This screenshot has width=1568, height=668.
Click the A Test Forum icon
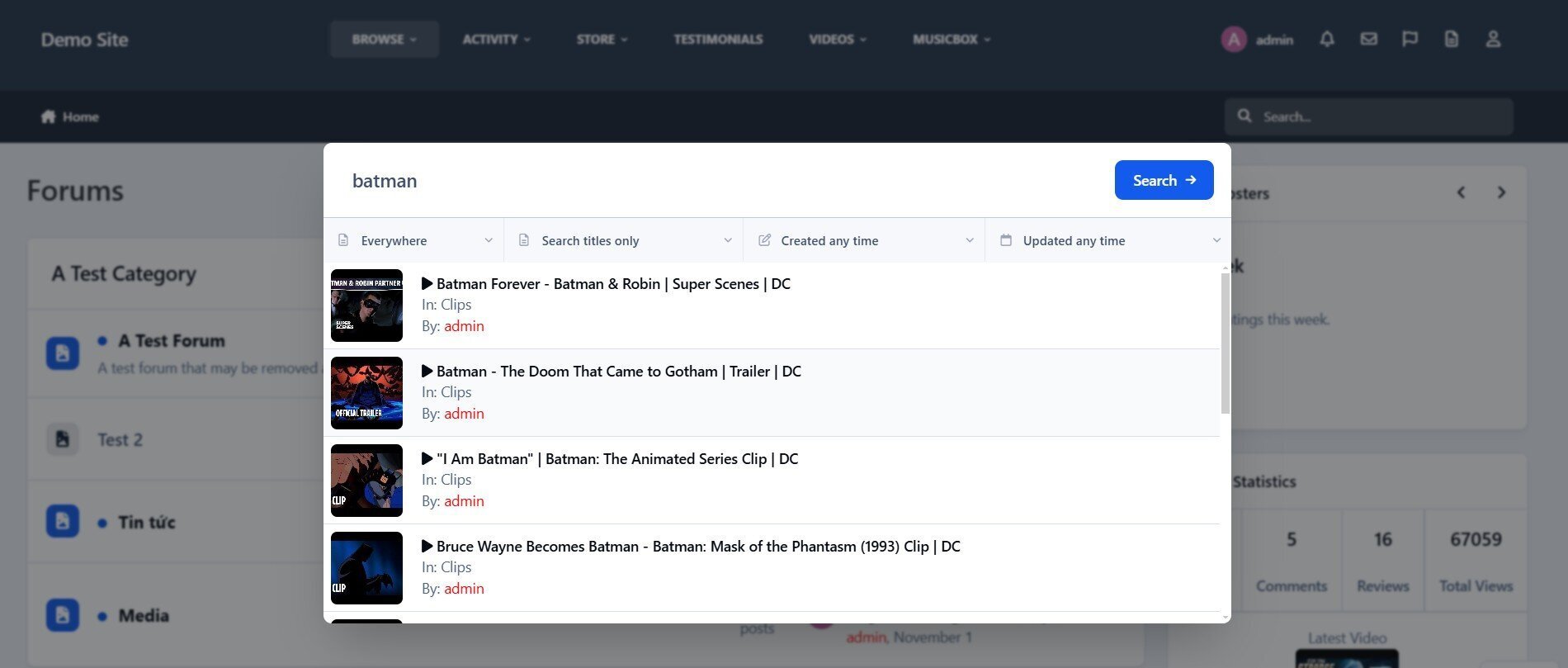pos(63,353)
